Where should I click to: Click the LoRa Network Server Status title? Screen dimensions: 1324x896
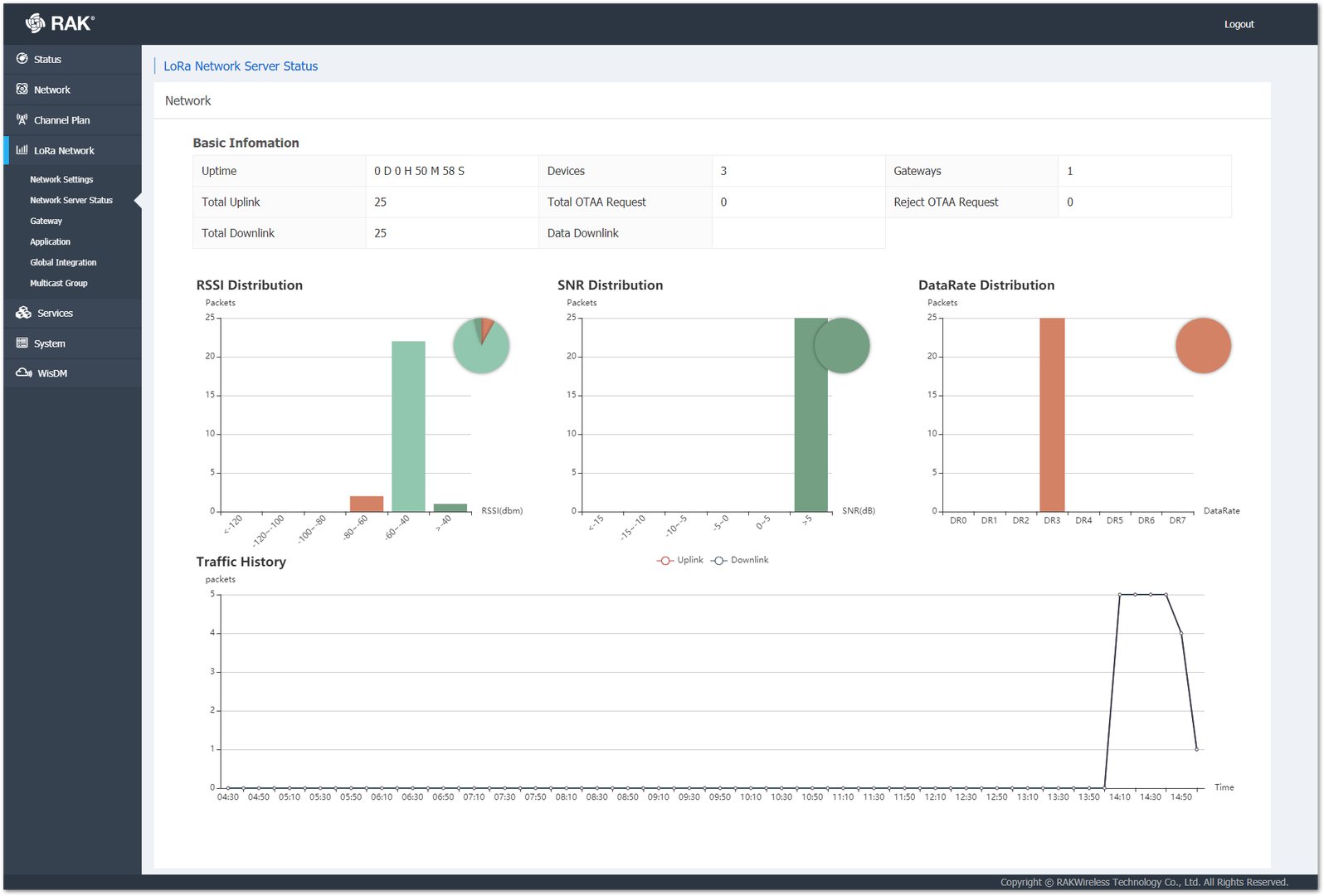coord(241,66)
